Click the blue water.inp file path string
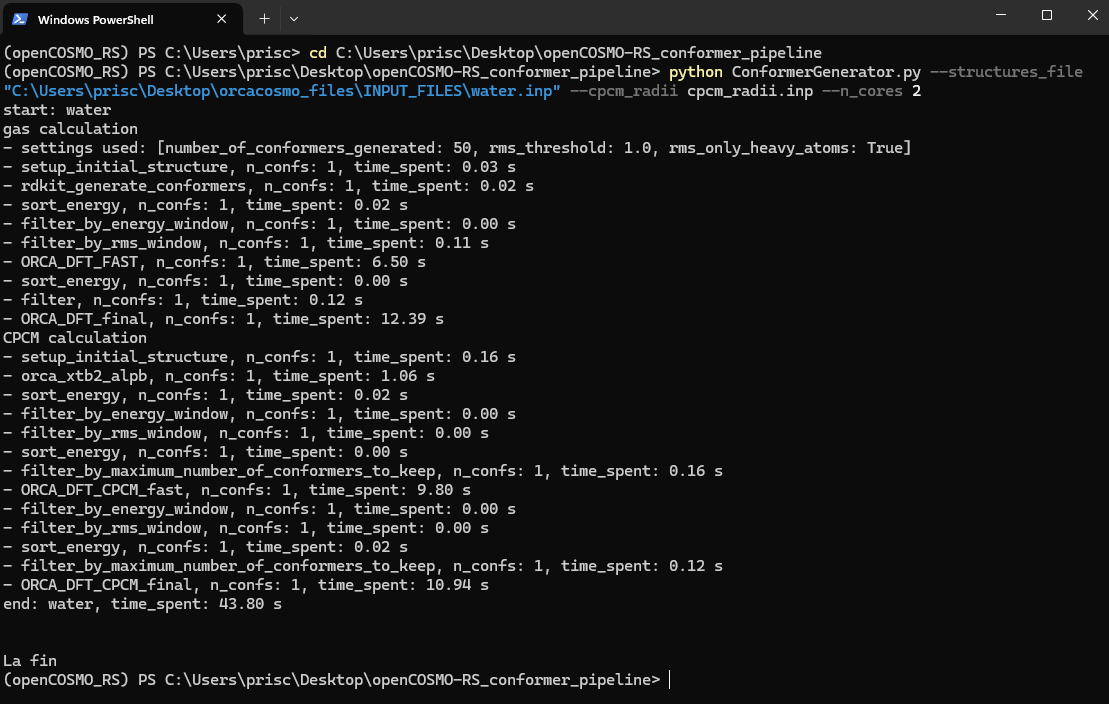This screenshot has width=1109, height=704. (x=282, y=91)
